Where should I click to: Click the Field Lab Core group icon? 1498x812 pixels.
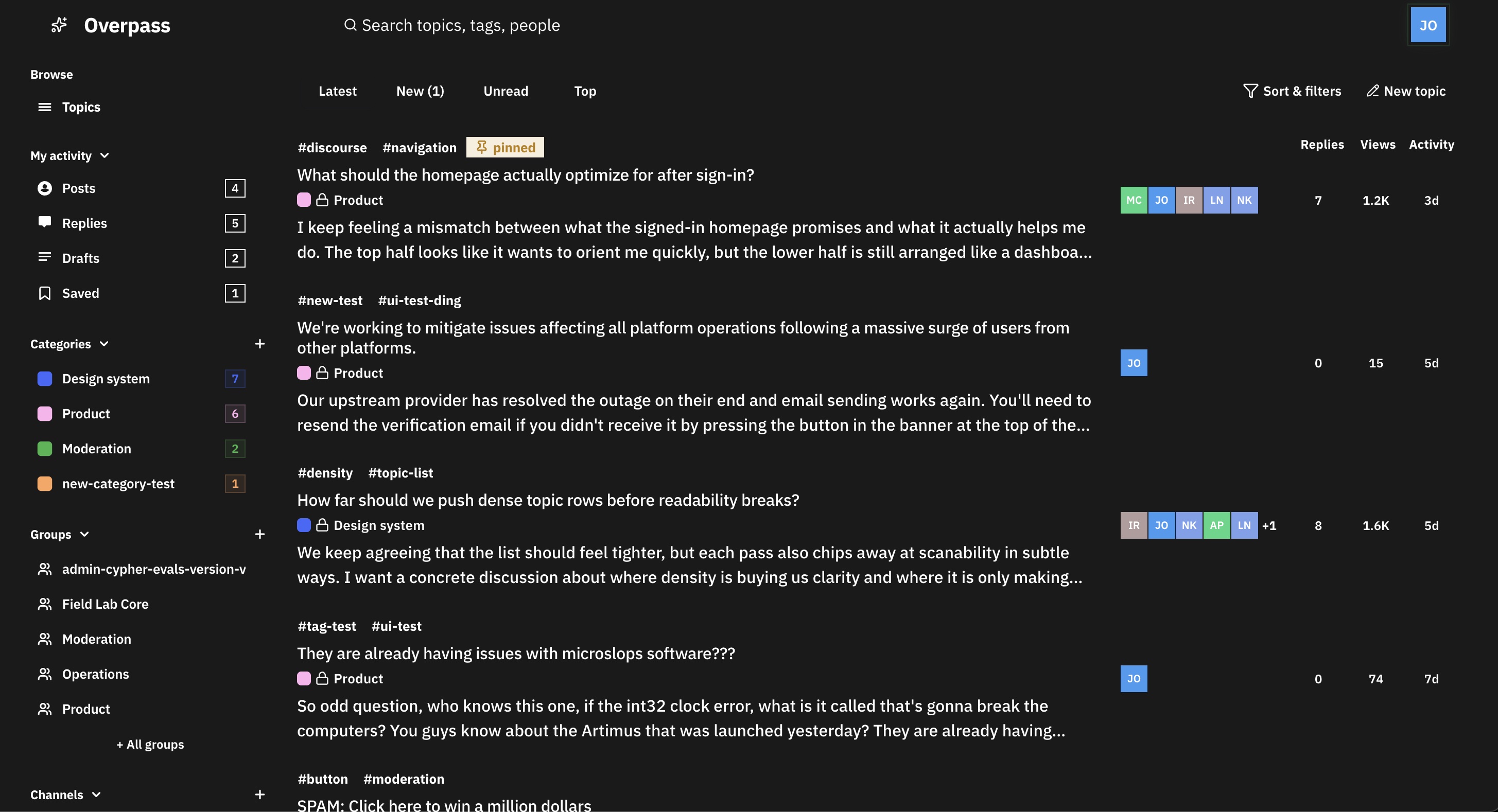(45, 605)
